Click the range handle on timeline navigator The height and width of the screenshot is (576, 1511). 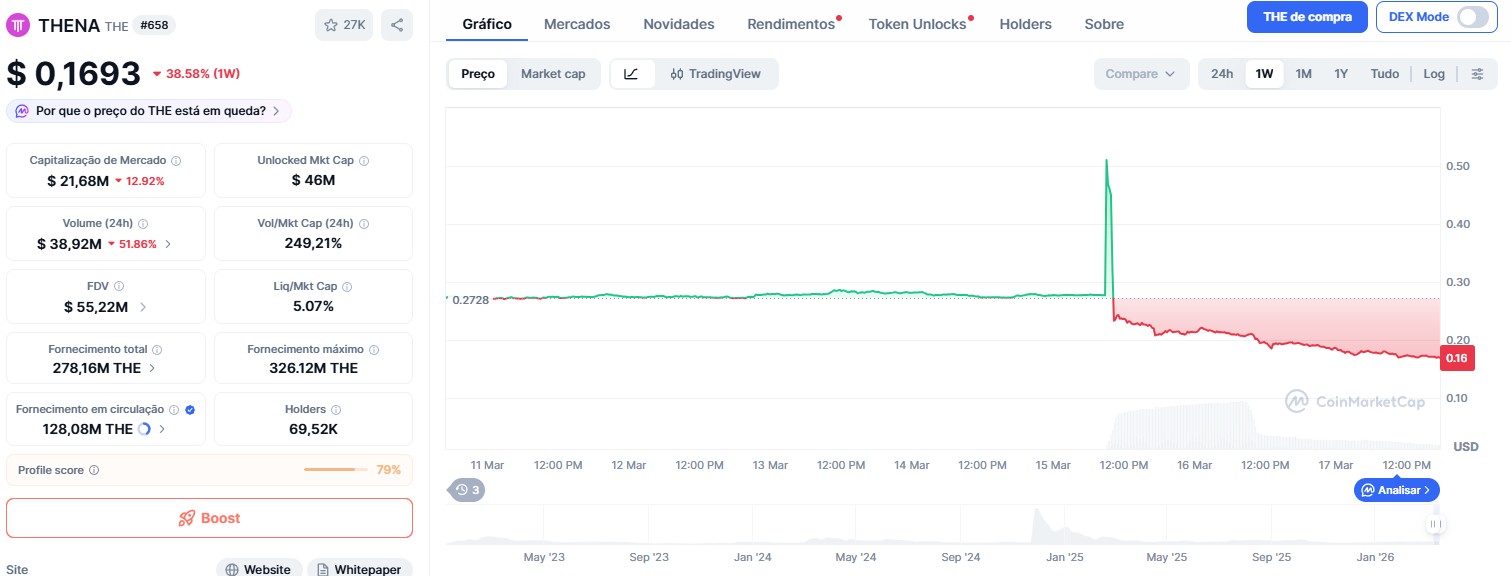tap(1436, 524)
